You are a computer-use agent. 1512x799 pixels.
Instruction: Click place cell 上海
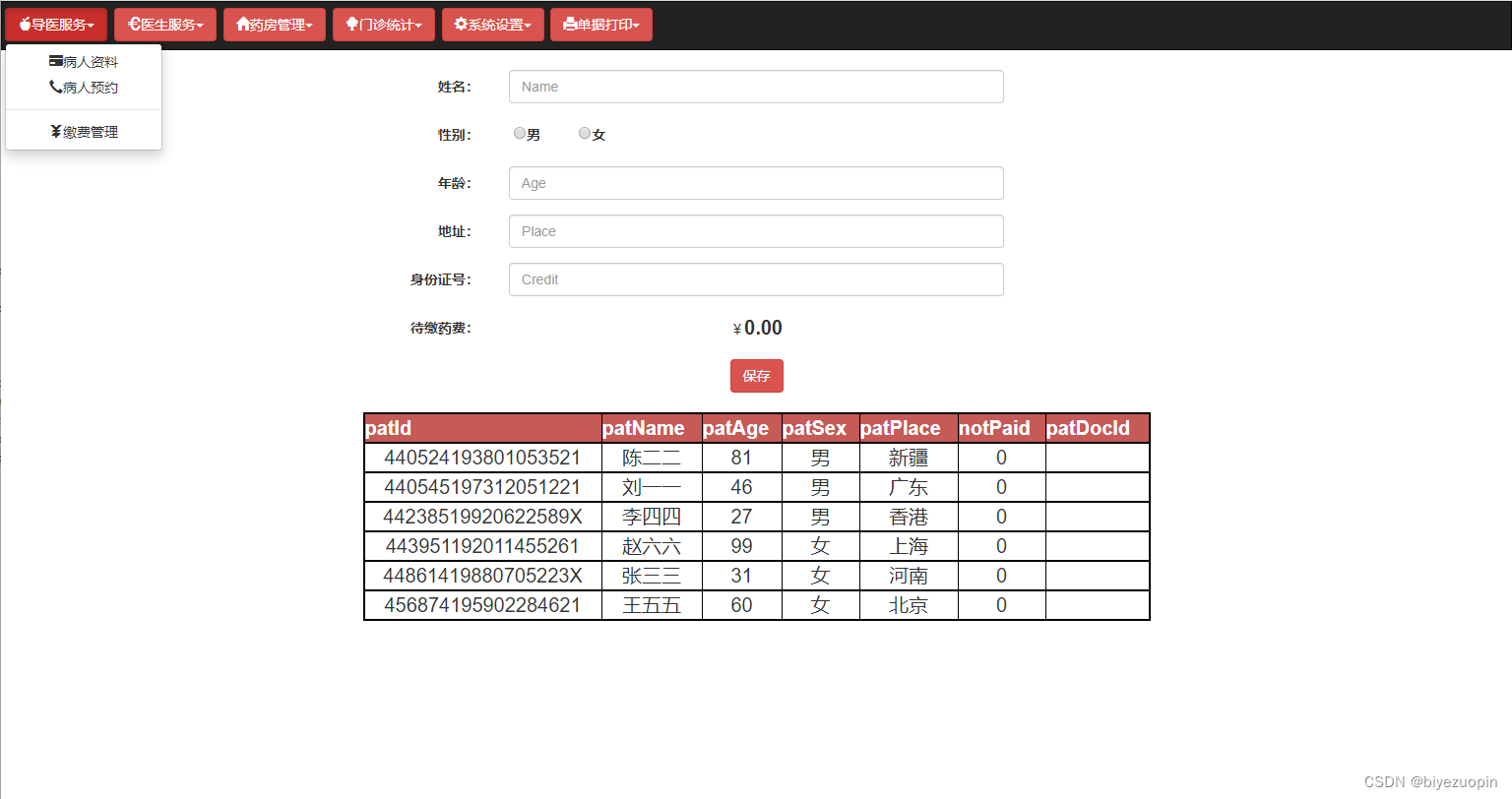click(x=909, y=546)
